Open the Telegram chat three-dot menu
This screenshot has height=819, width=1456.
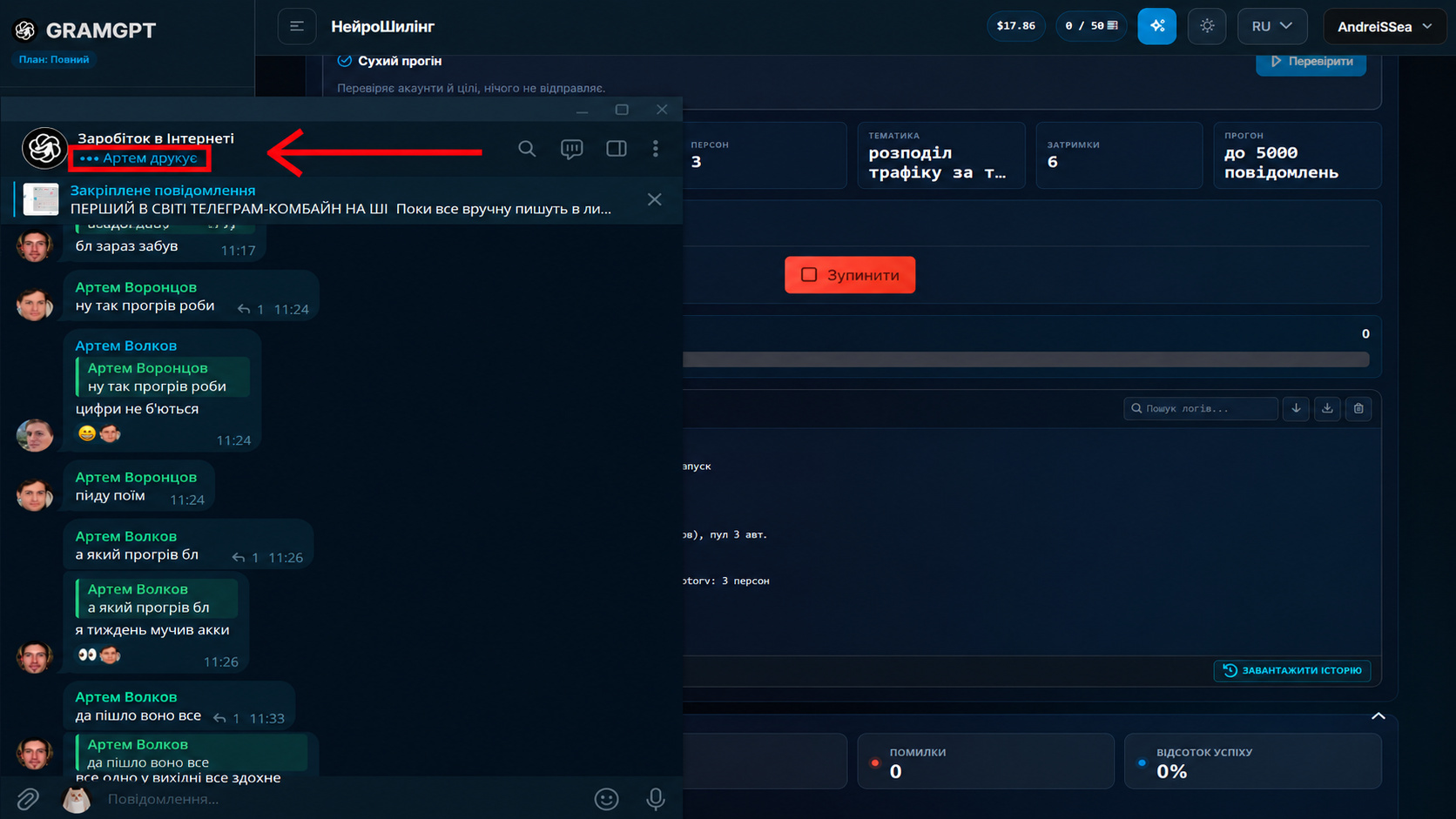656,149
